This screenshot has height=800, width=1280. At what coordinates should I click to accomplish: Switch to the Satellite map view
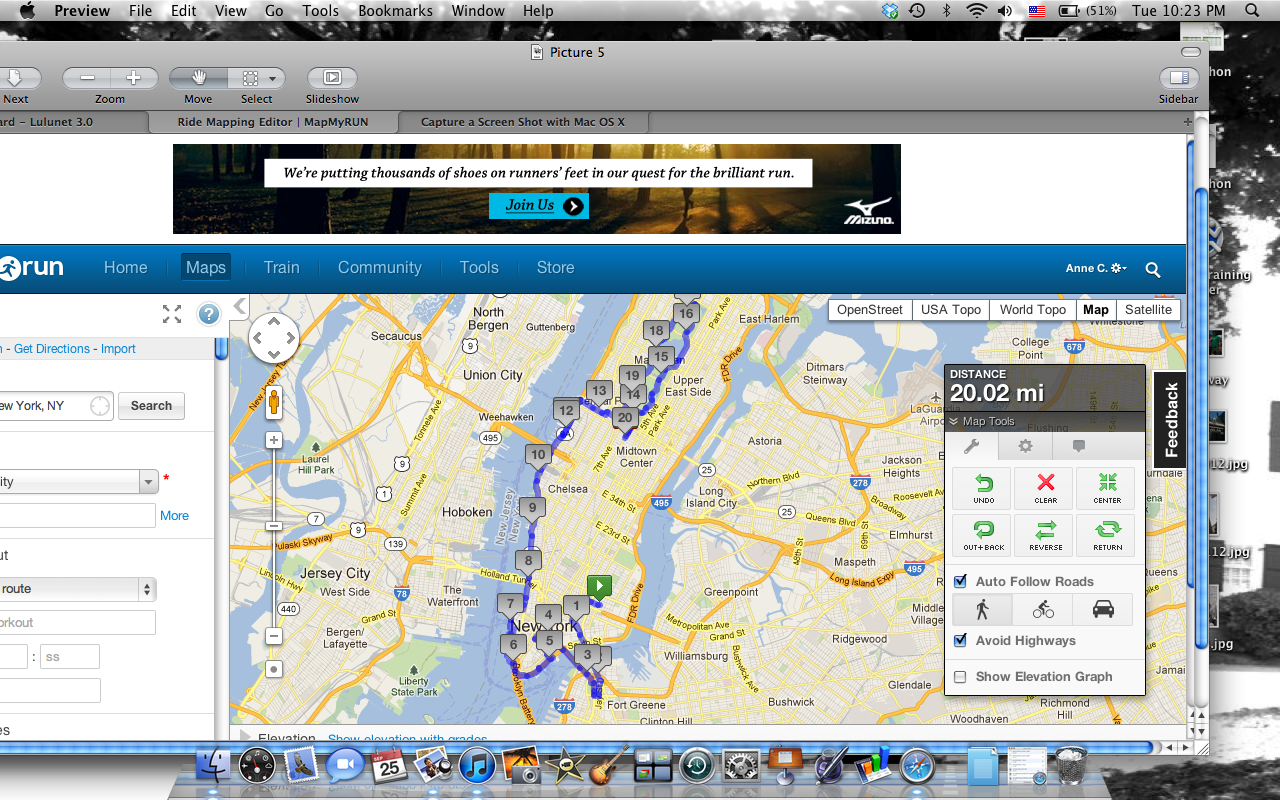1147,310
